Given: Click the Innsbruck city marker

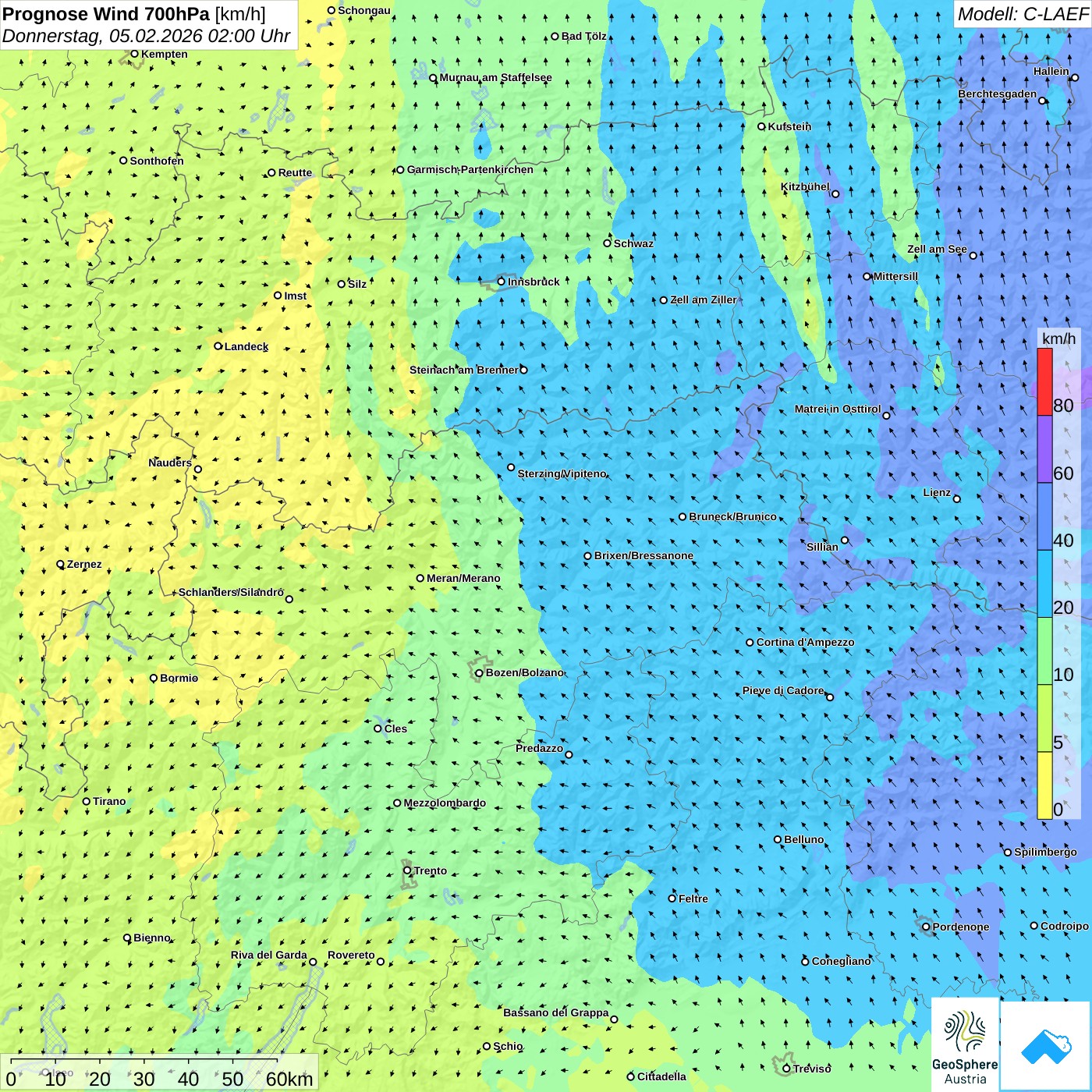Looking at the screenshot, I should (x=502, y=282).
